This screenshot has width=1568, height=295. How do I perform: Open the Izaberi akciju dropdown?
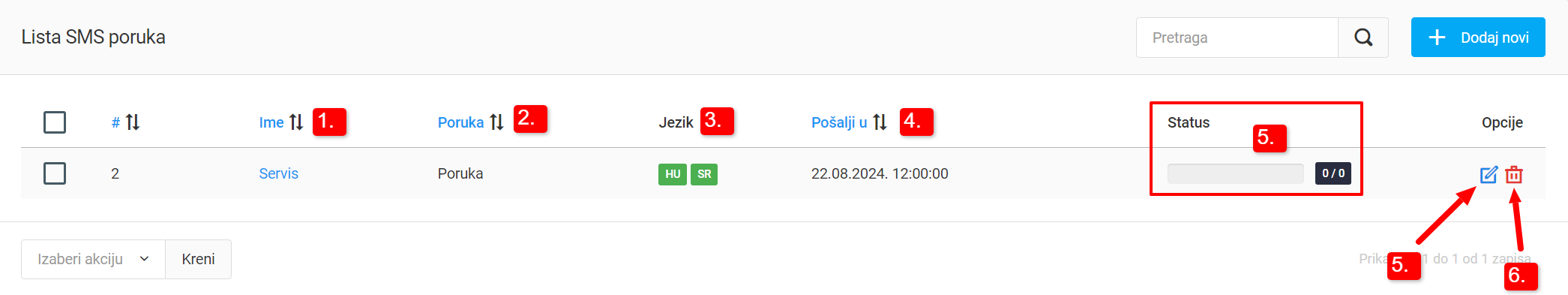tap(93, 259)
